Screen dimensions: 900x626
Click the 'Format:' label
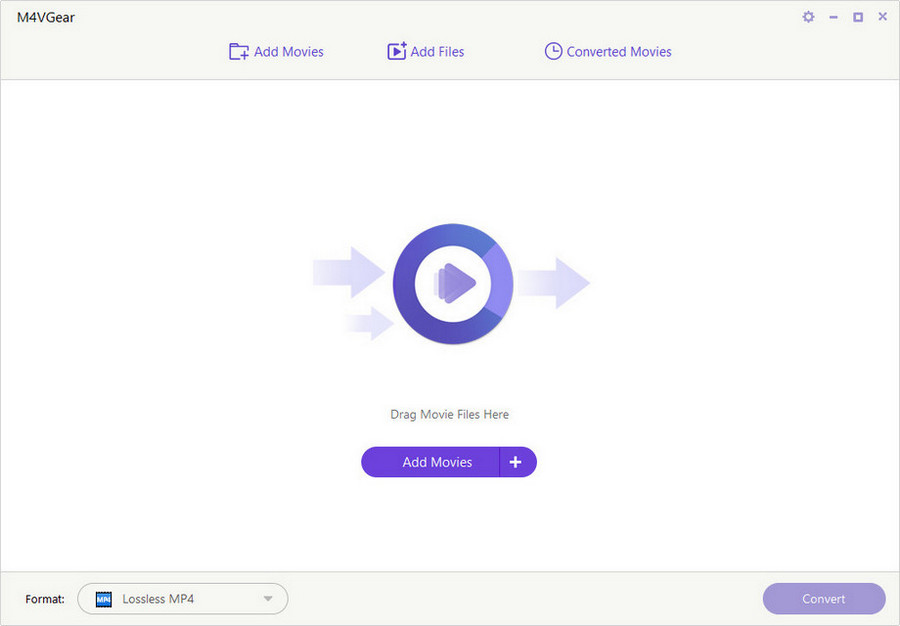point(45,599)
